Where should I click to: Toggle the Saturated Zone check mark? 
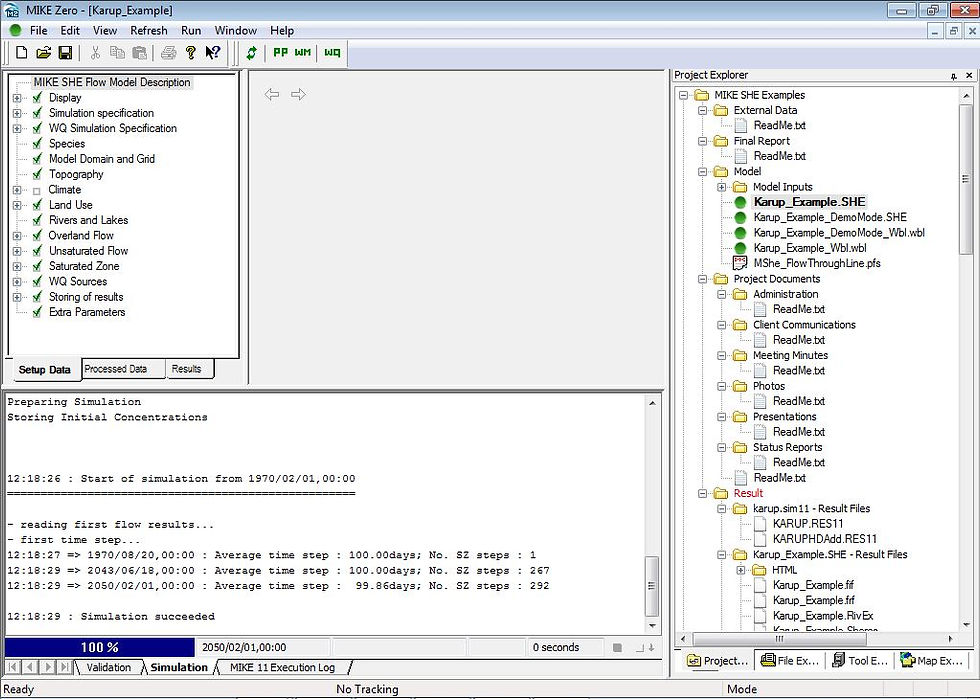[38, 266]
